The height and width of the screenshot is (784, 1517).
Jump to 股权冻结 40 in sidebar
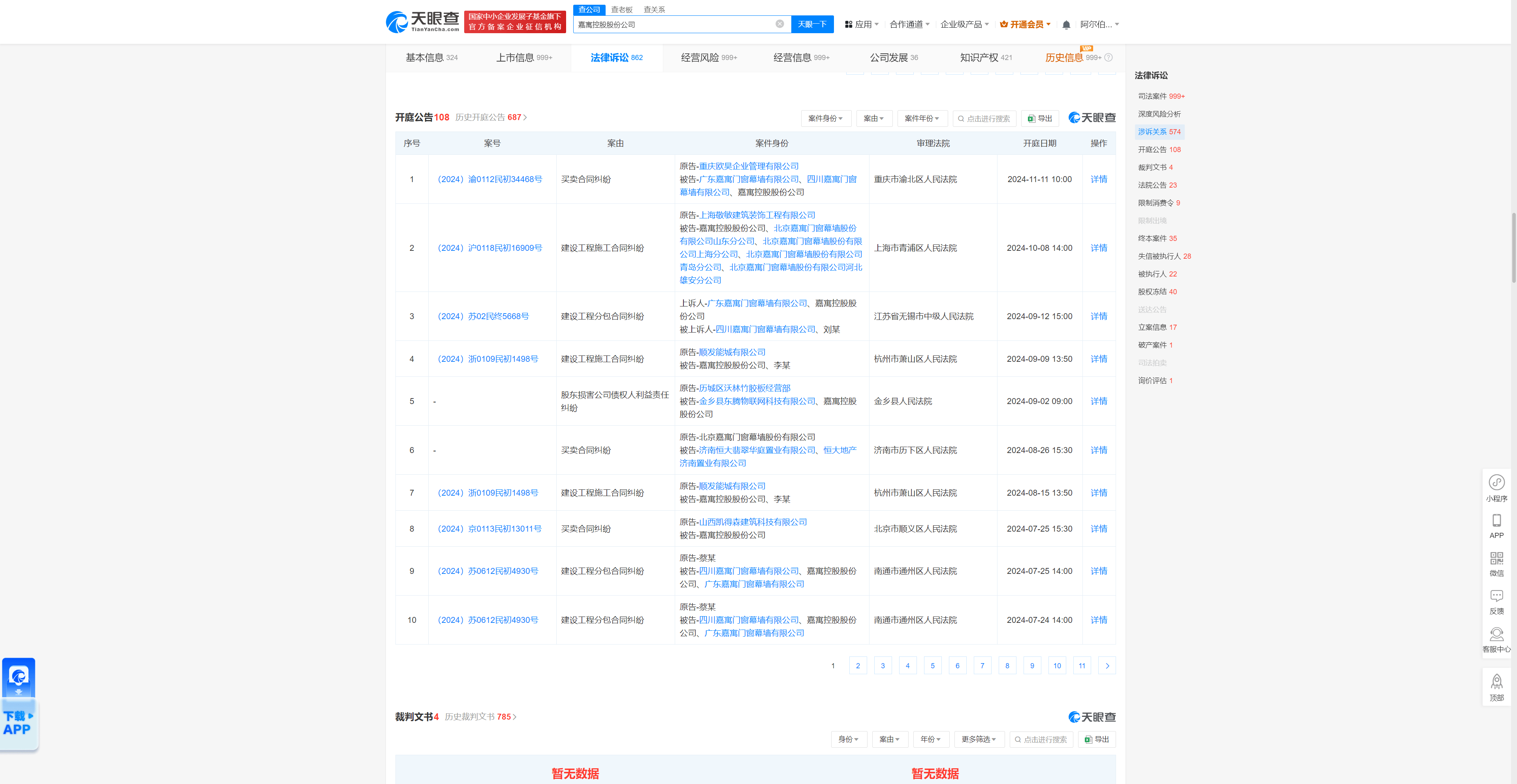point(1157,291)
